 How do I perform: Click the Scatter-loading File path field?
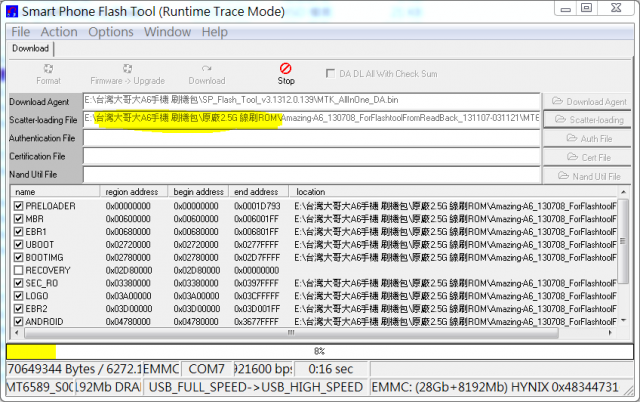[x=311, y=118]
